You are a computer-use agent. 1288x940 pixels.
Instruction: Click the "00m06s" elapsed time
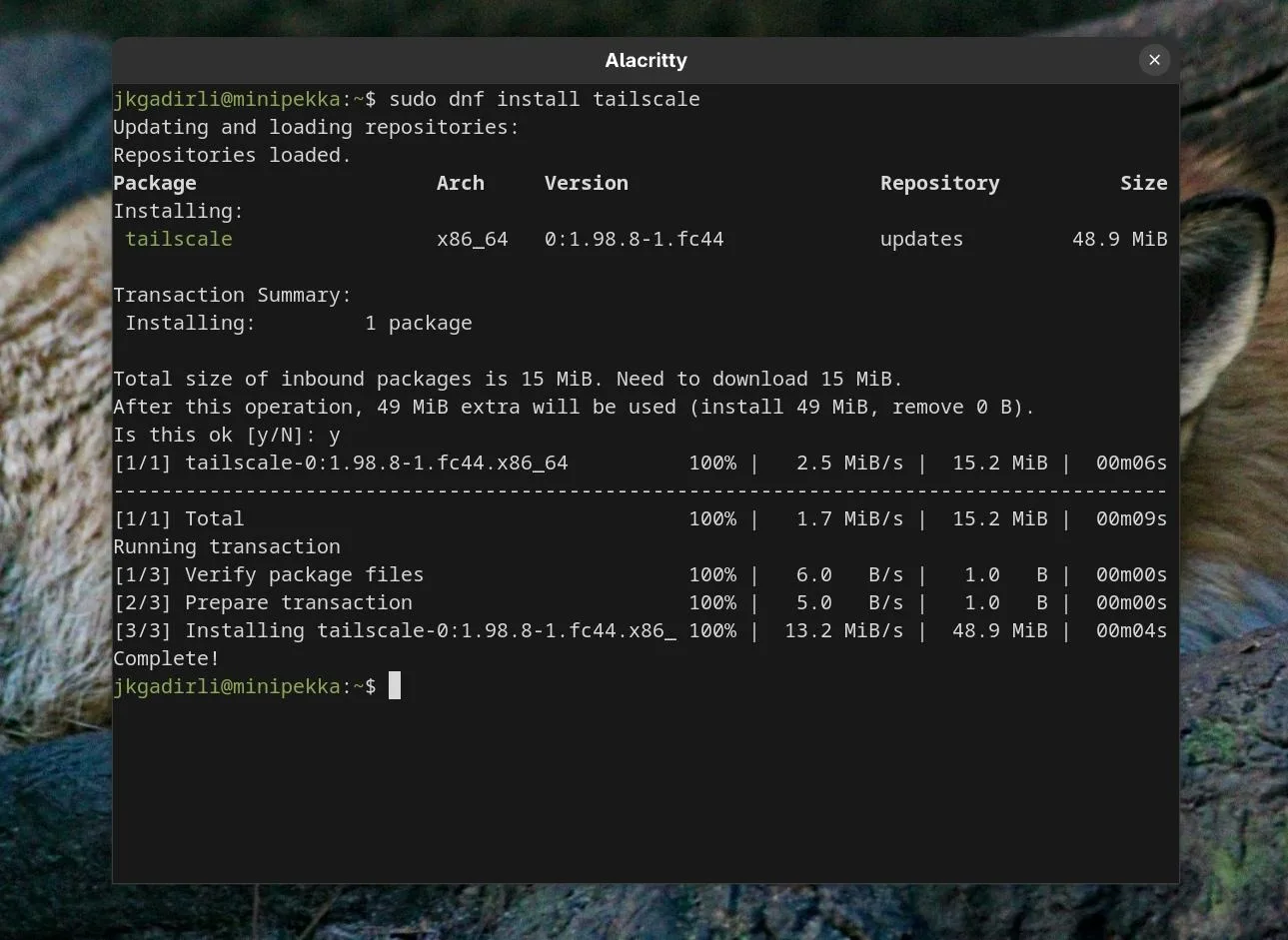1132,463
